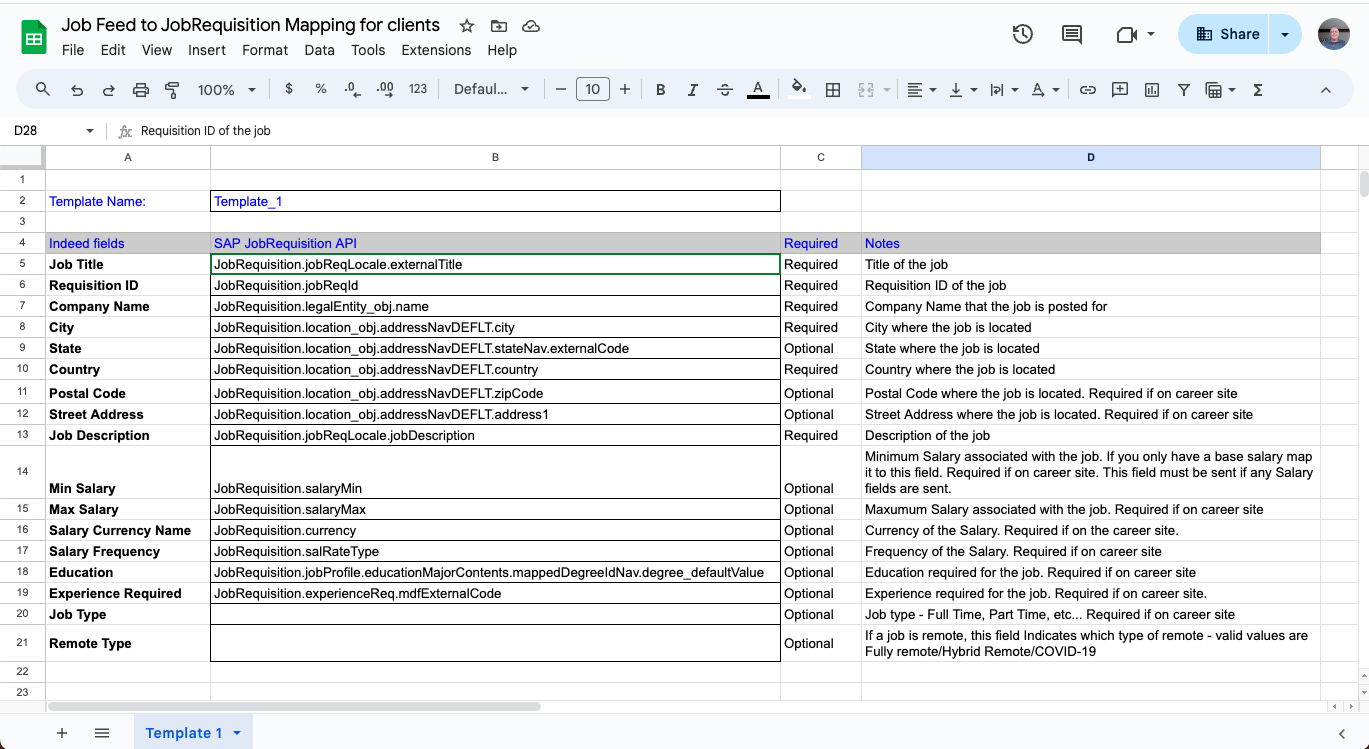Move the document to a folder
The width and height of the screenshot is (1369, 749).
click(x=499, y=26)
